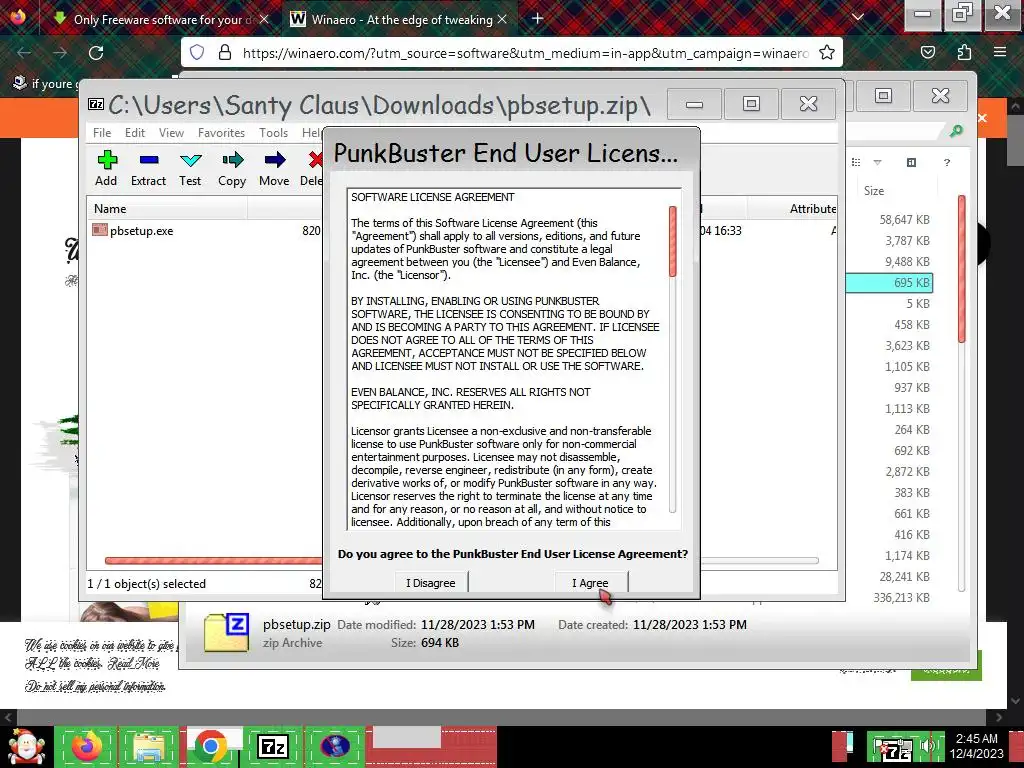The width and height of the screenshot is (1024, 768).
Task: Switch to Only Freeware software tab
Action: coord(159,19)
